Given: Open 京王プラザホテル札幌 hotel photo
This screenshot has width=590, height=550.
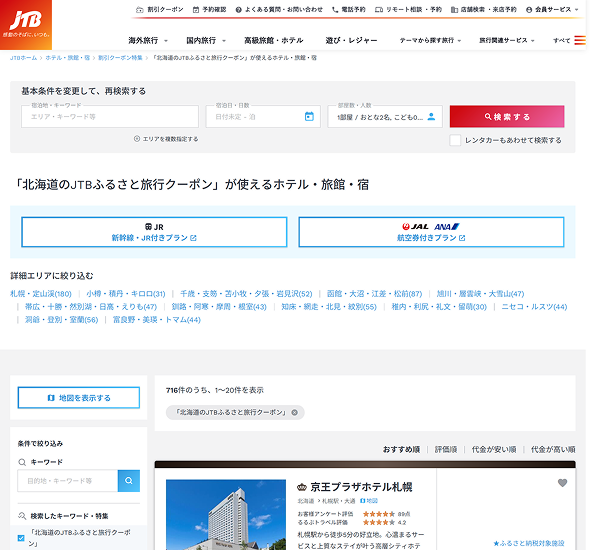Looking at the screenshot, I should click(226, 515).
